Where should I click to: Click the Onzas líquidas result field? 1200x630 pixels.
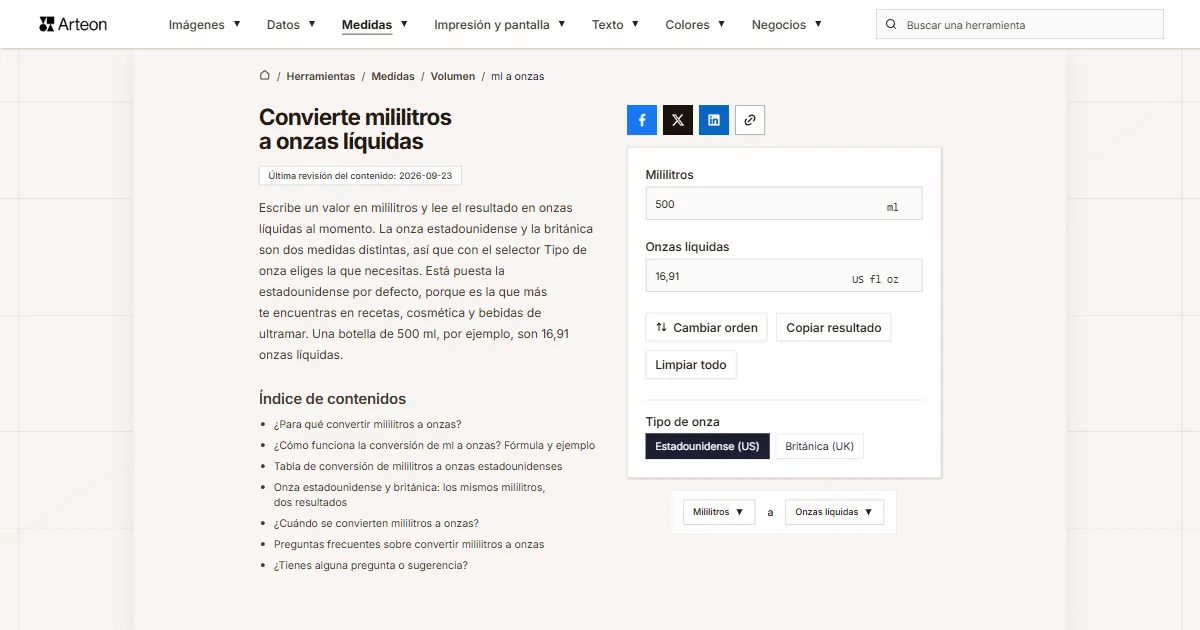[784, 276]
